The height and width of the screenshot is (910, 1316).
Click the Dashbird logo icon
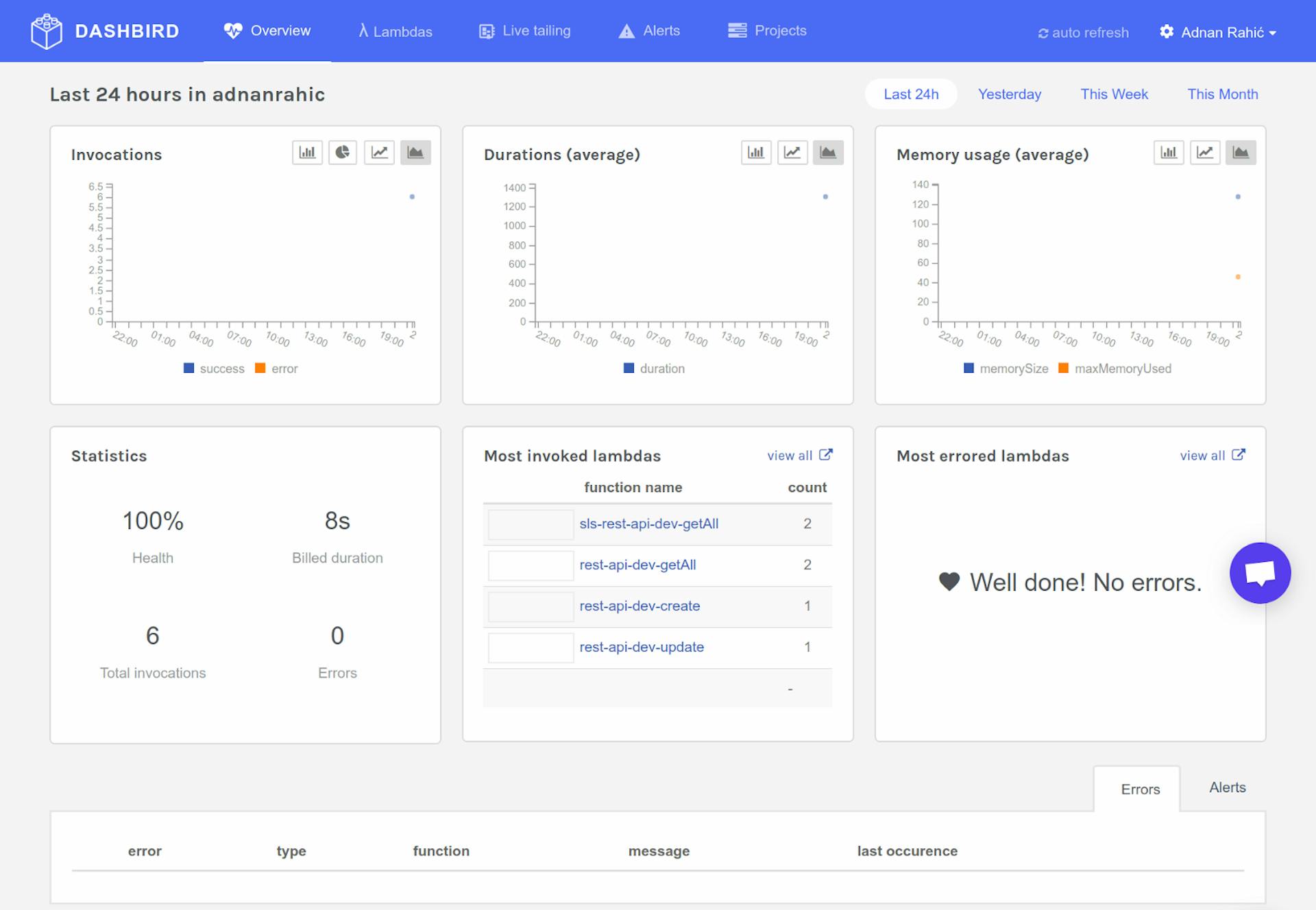point(47,32)
